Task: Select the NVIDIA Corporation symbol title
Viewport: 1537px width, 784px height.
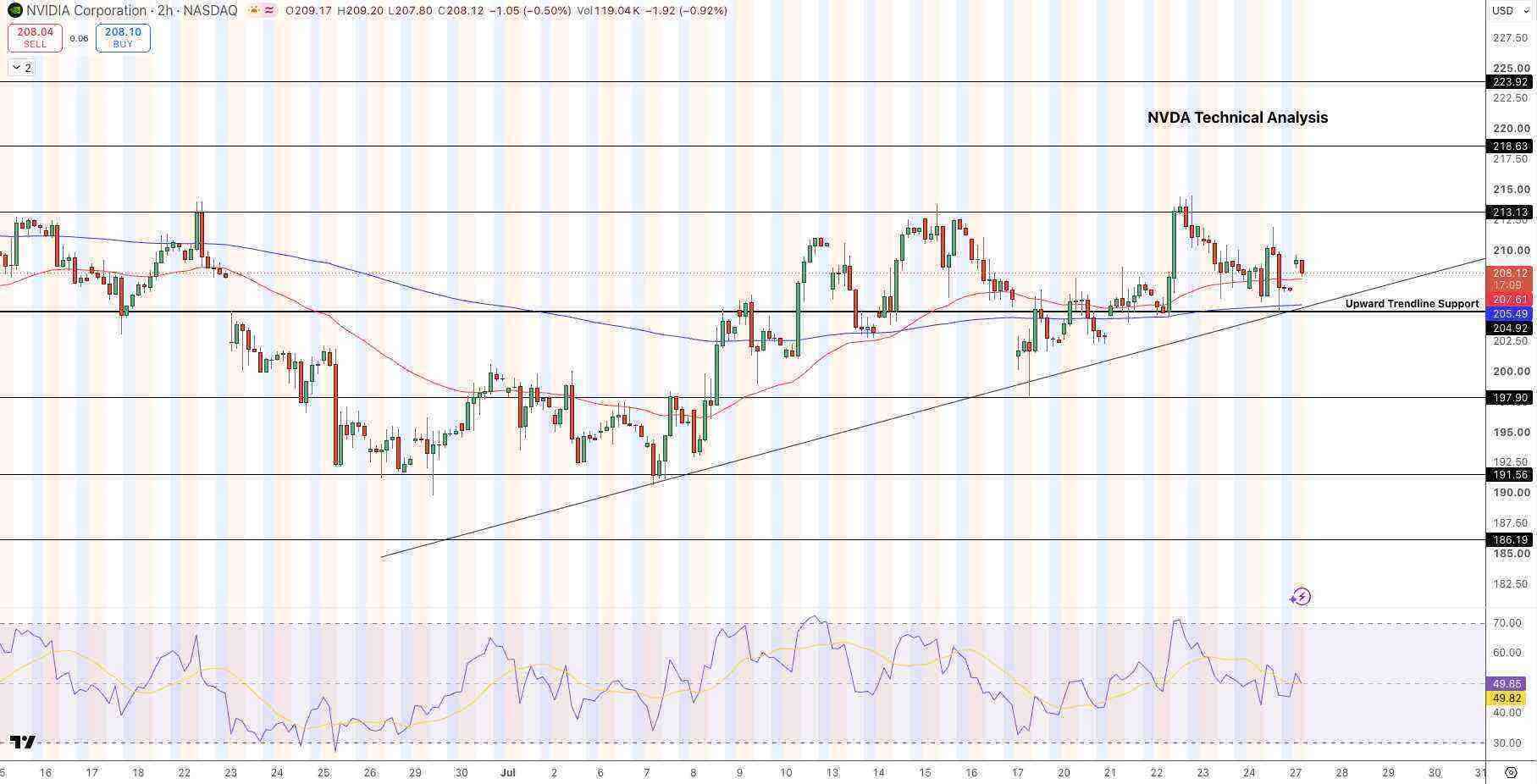Action: pos(86,11)
